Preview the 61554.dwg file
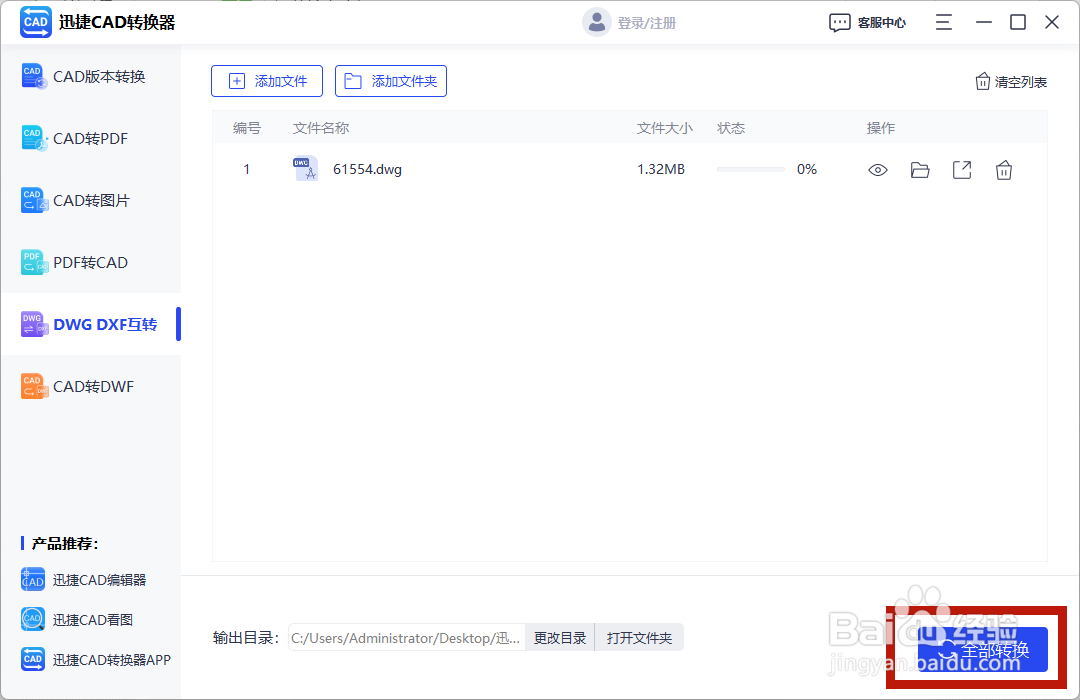 point(877,170)
